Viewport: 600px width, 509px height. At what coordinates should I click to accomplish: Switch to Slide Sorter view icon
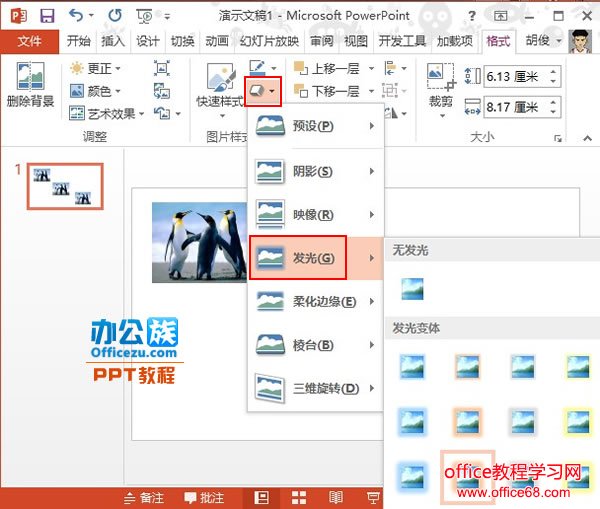299,498
